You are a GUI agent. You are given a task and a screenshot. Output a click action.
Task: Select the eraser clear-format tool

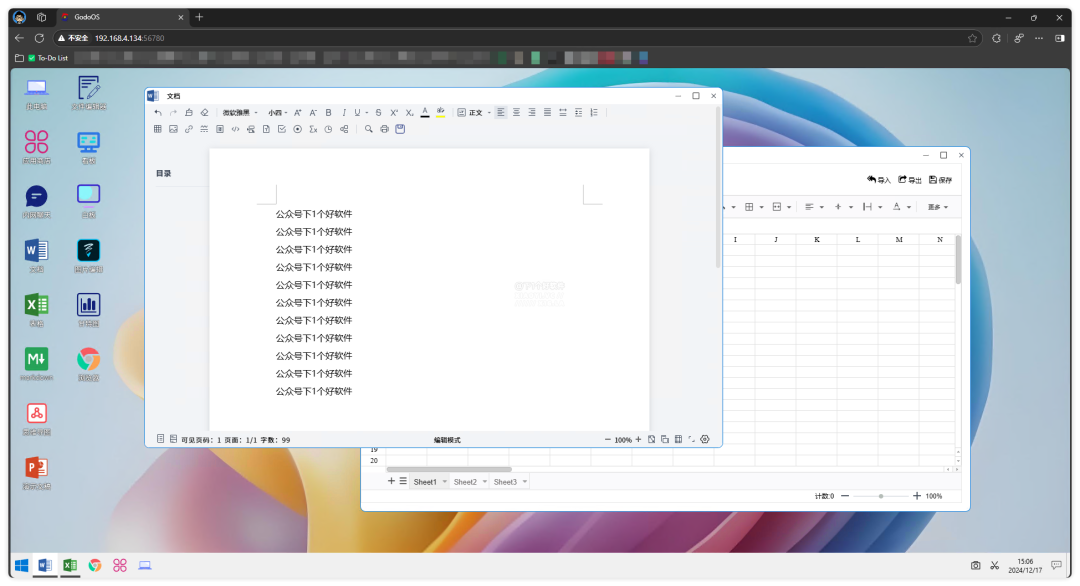click(204, 113)
